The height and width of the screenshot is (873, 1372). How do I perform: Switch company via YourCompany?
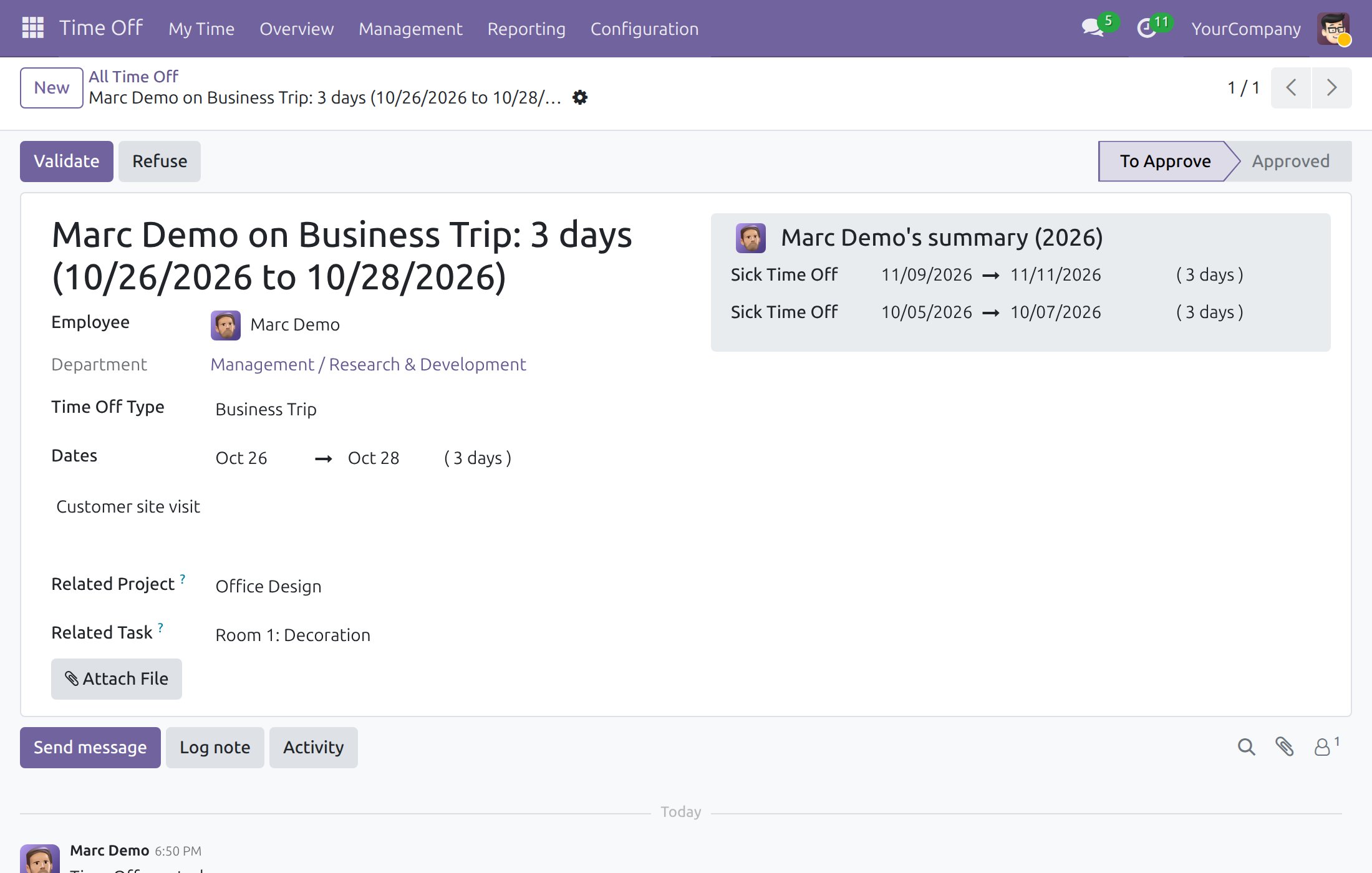click(x=1246, y=29)
